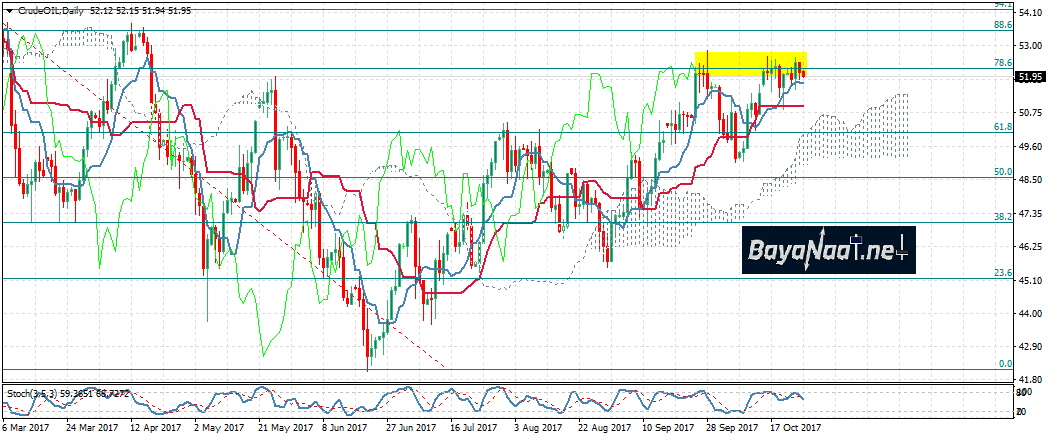
Task: Click the triangle arrow beside CrudeOIL,Daily
Action: coord(9,7)
